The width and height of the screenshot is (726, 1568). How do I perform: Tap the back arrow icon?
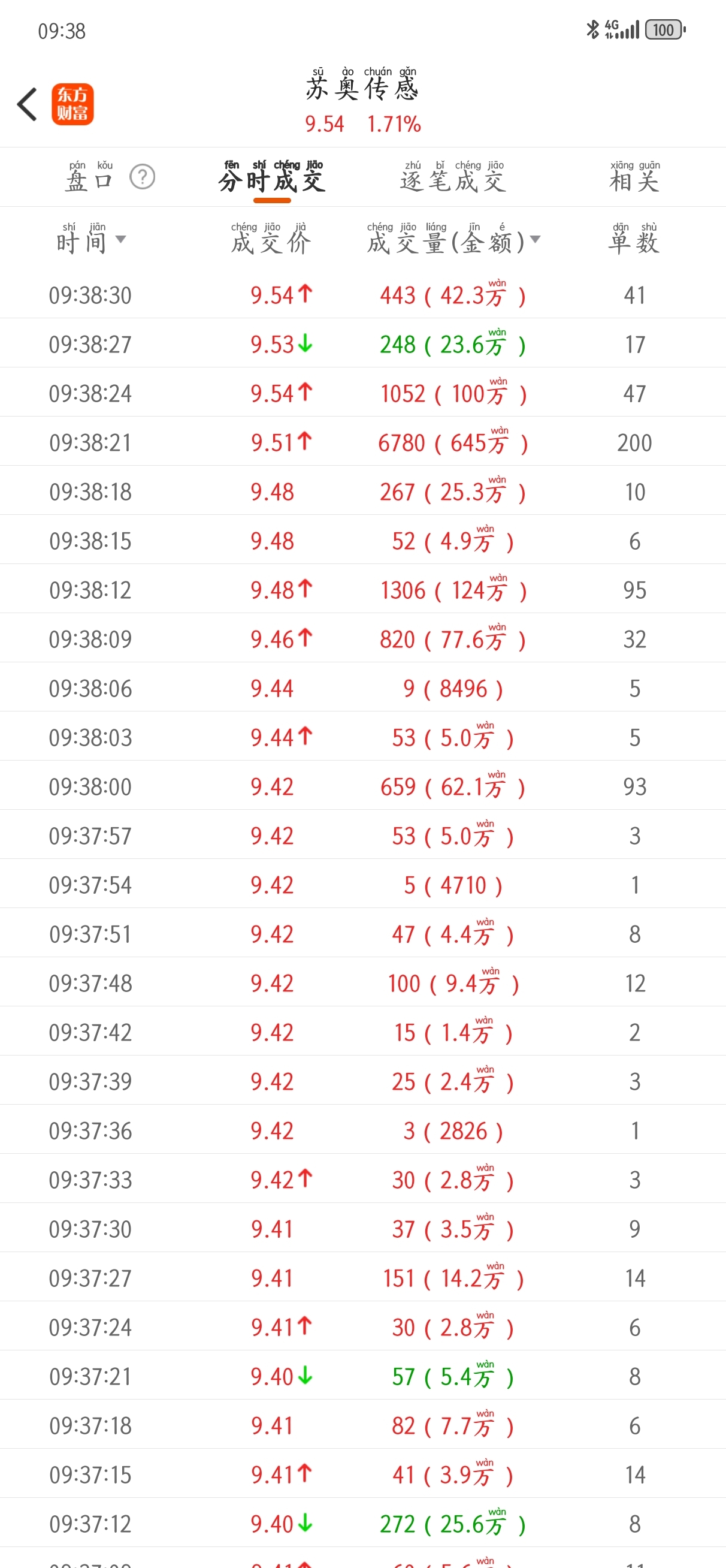pyautogui.click(x=28, y=104)
